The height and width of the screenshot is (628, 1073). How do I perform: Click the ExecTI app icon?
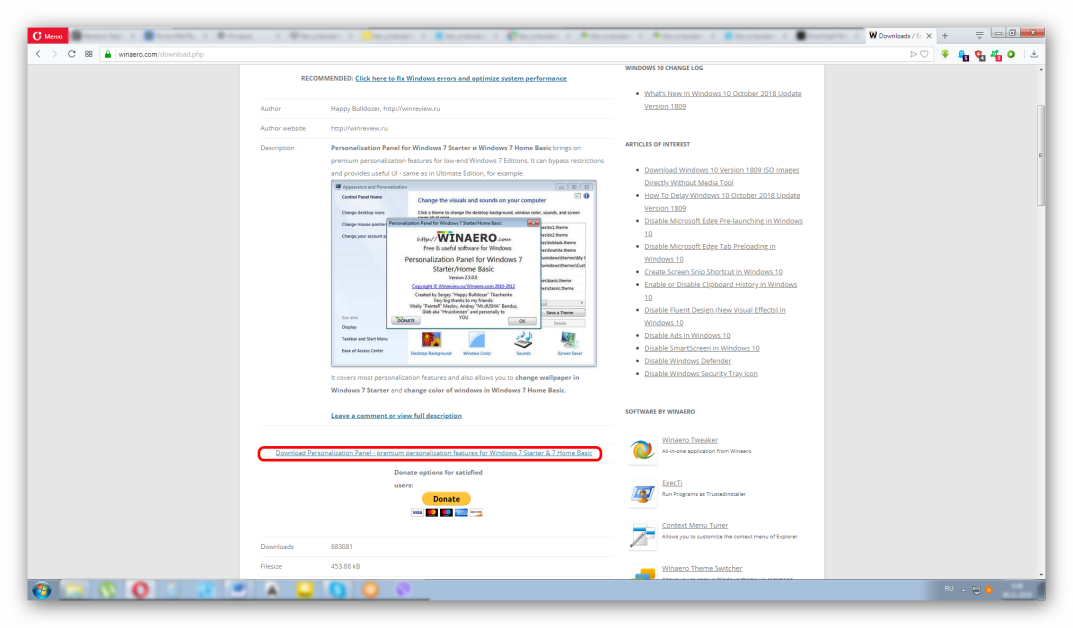642,493
